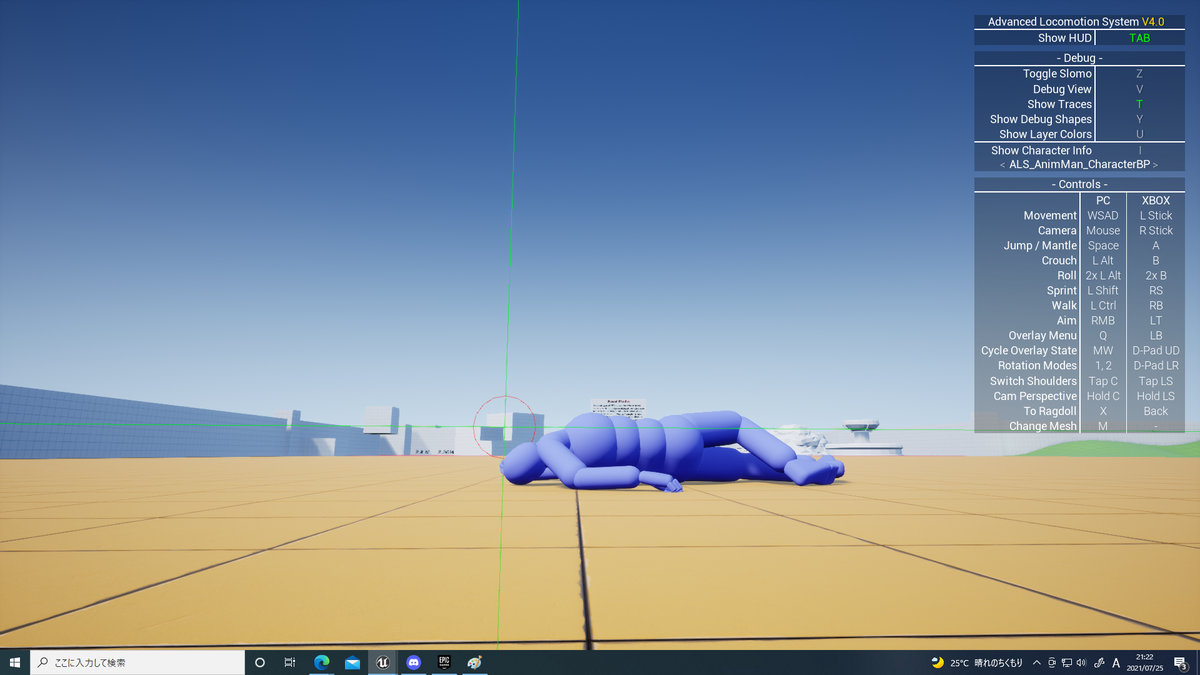This screenshot has height=675, width=1200.
Task: Click the Switch Shoulders label
Action: point(1033,381)
